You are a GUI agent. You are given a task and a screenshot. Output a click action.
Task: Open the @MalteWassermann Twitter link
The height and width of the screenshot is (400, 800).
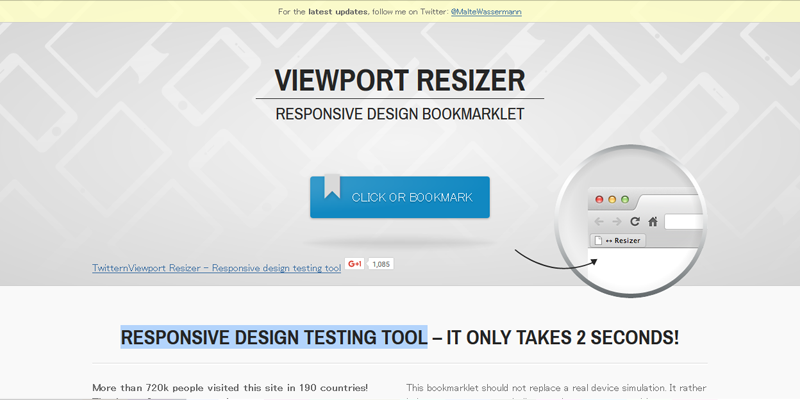pos(486,11)
